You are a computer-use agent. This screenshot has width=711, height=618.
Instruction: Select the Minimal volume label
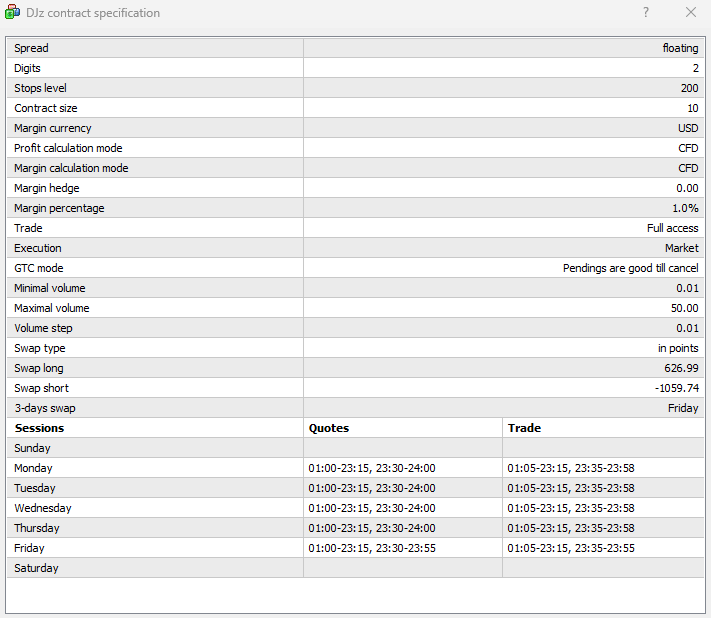click(49, 287)
